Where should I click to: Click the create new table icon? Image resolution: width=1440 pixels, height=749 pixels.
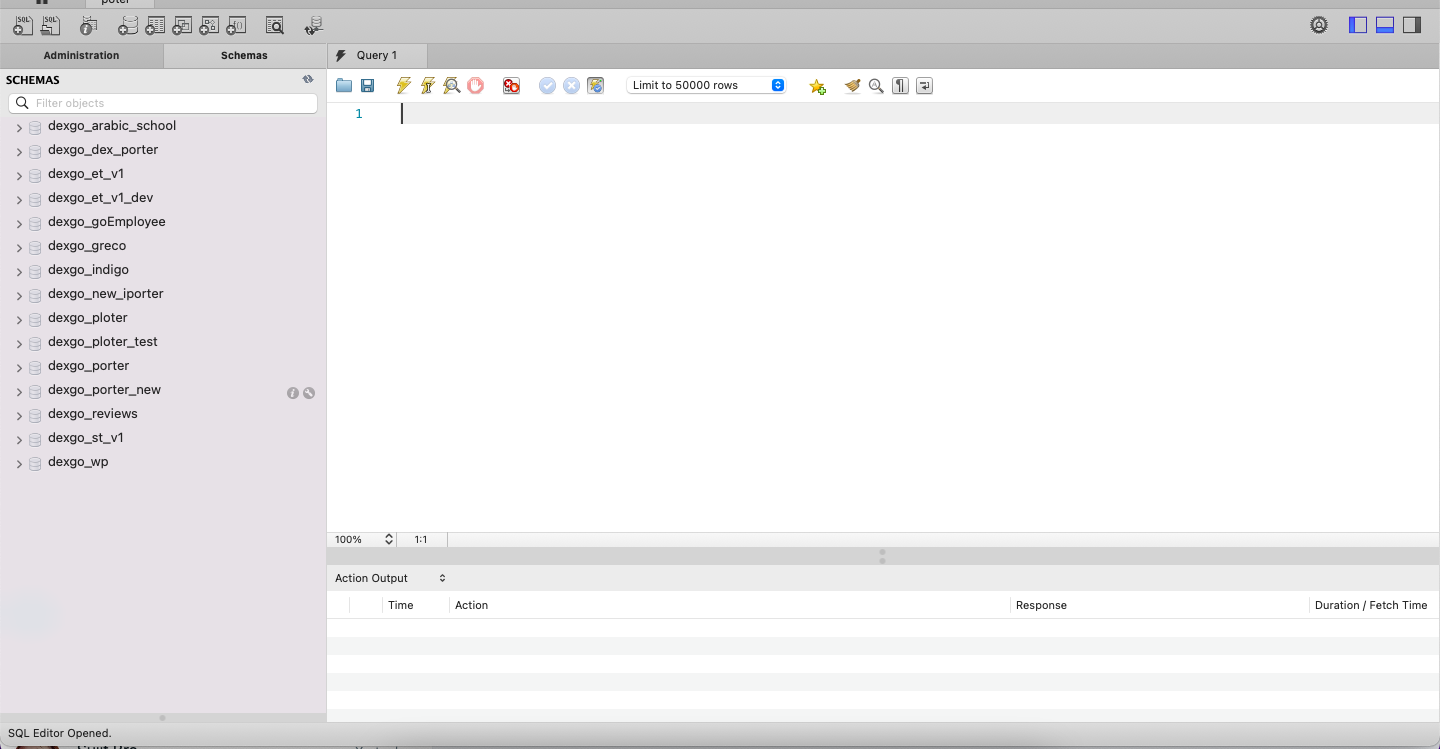[155, 26]
